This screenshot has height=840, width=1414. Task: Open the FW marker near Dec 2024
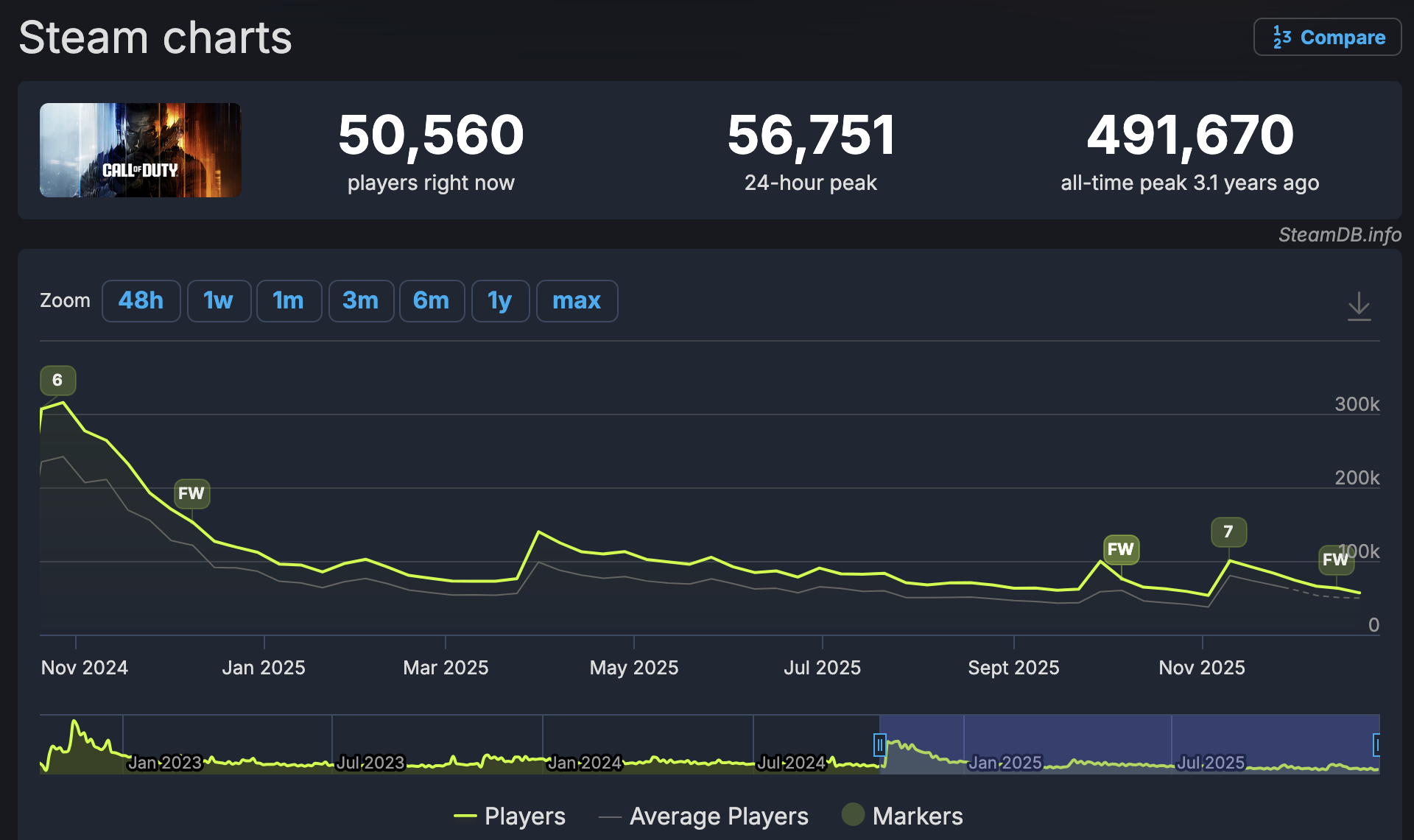[191, 493]
